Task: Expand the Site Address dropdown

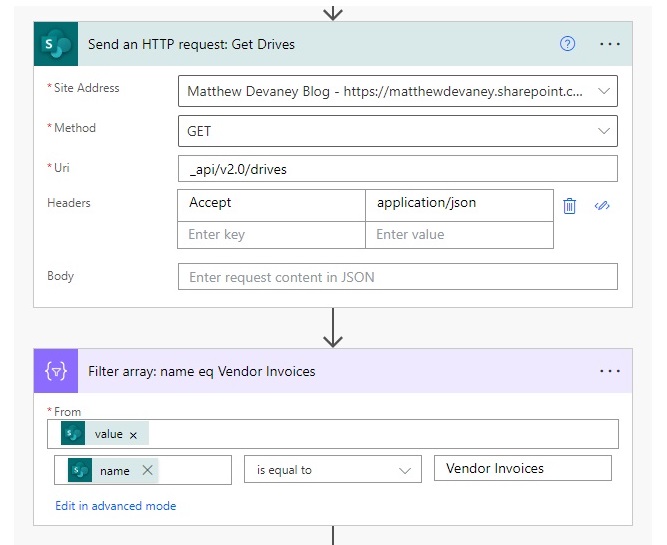Action: [603, 91]
